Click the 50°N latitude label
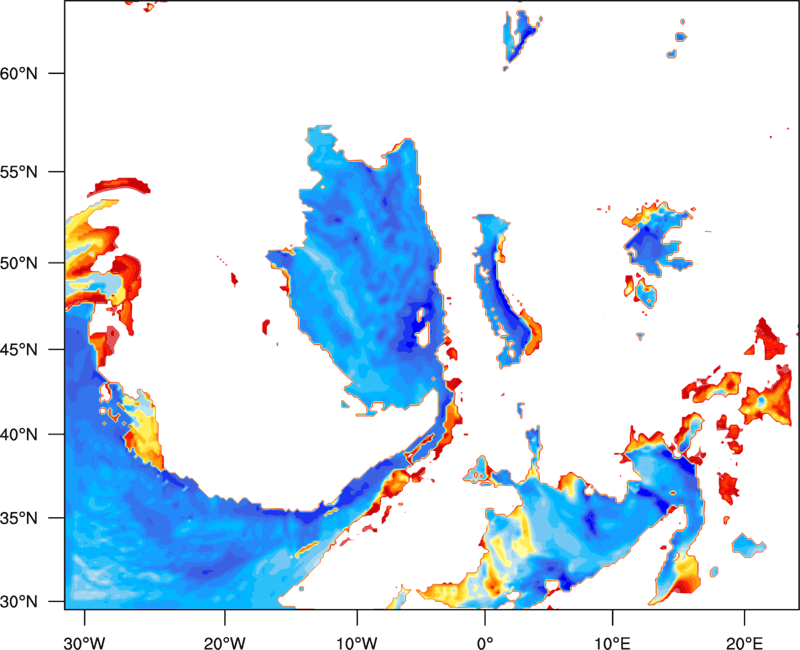 (19, 263)
